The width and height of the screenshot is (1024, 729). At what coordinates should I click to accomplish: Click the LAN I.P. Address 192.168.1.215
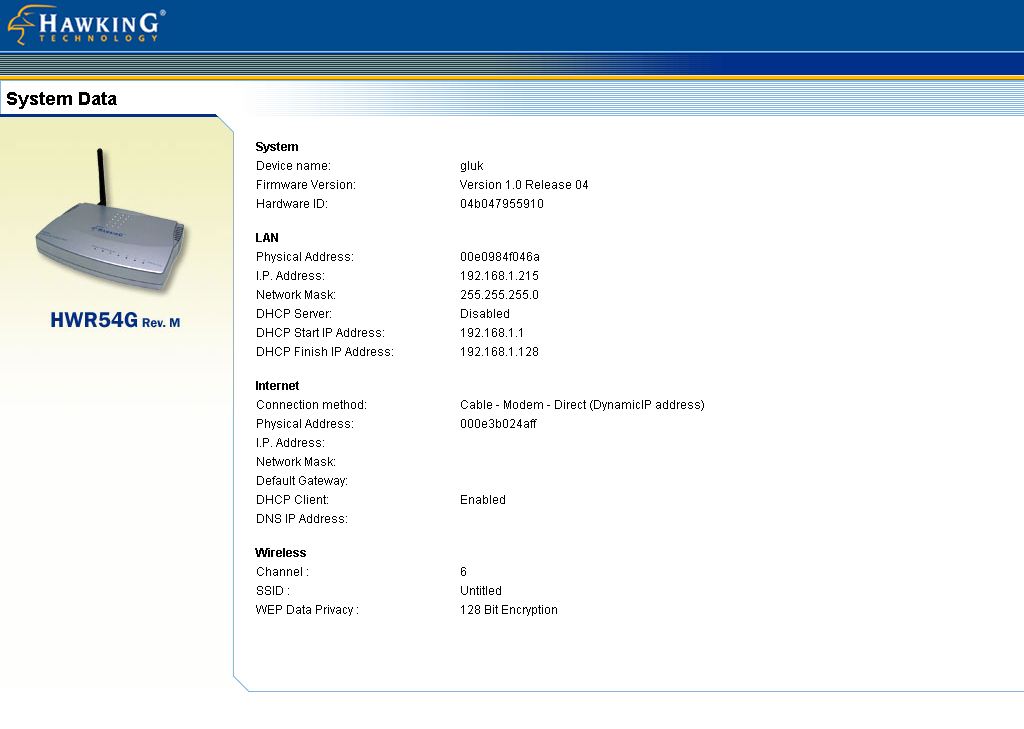pos(499,275)
